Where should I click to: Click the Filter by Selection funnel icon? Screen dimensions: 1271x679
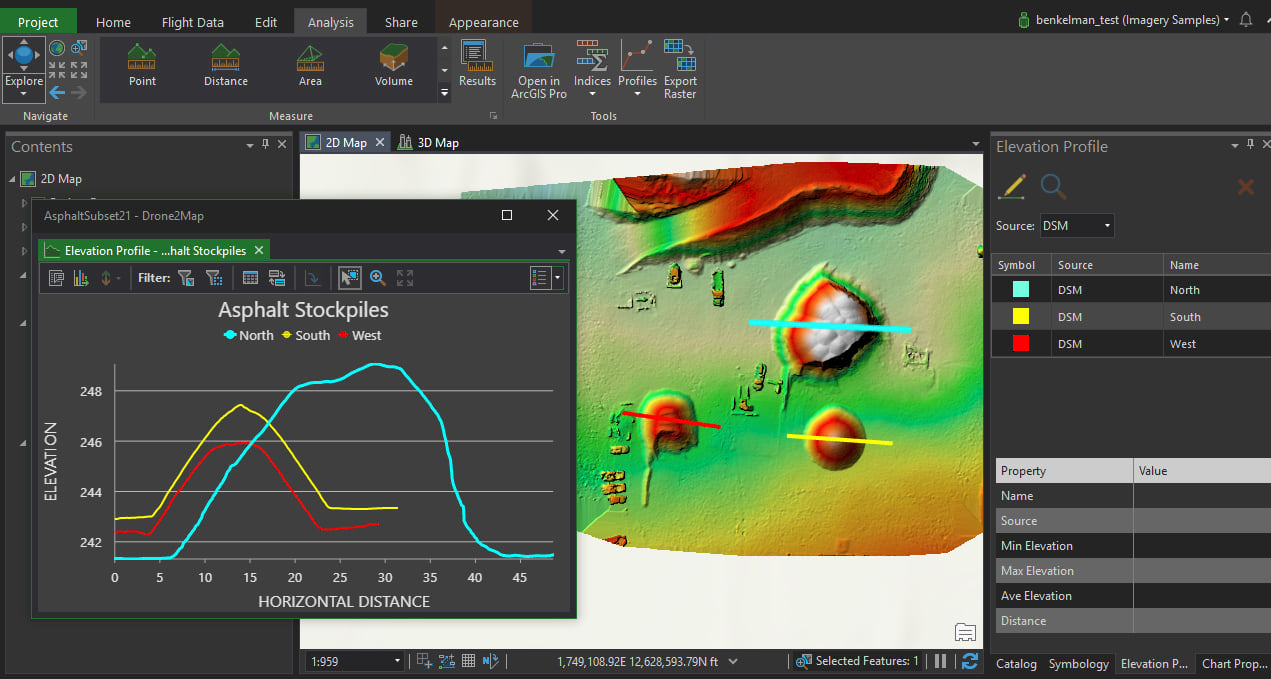[x=185, y=278]
